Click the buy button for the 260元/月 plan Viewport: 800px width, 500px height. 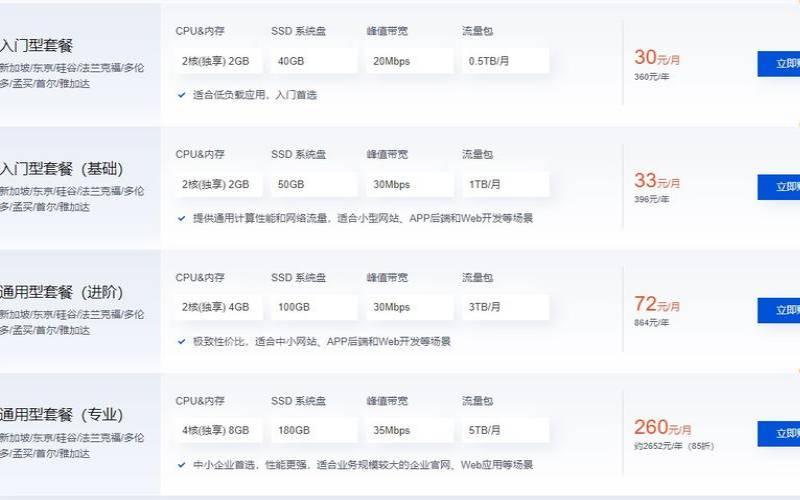pos(779,434)
